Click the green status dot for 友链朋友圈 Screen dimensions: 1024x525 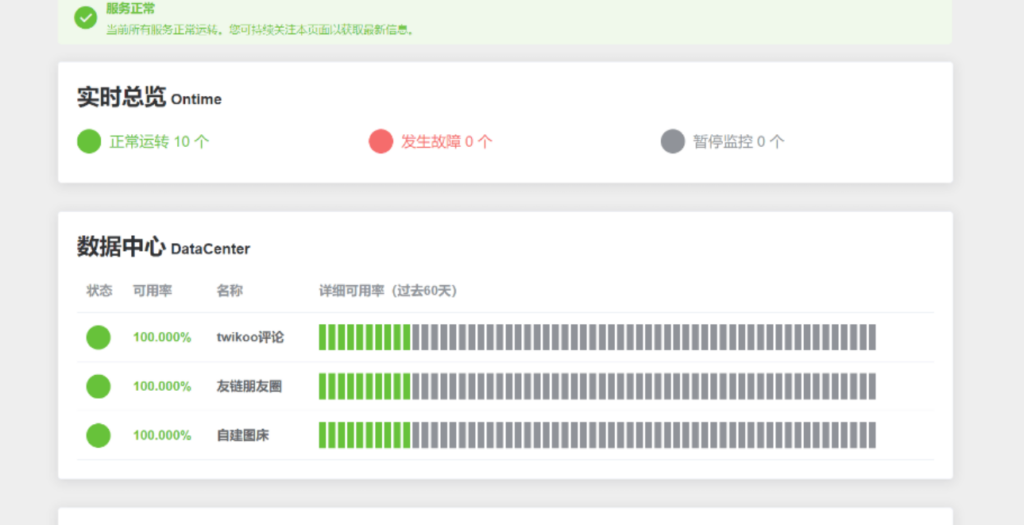[98, 386]
